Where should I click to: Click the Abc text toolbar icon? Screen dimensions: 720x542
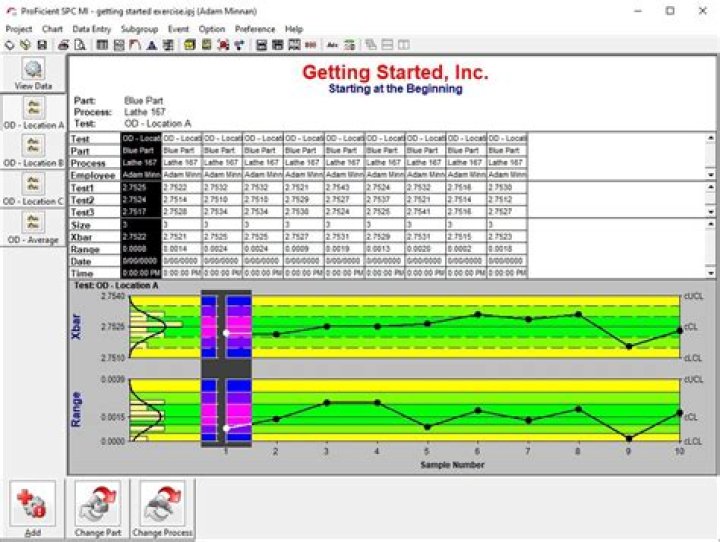coord(332,45)
